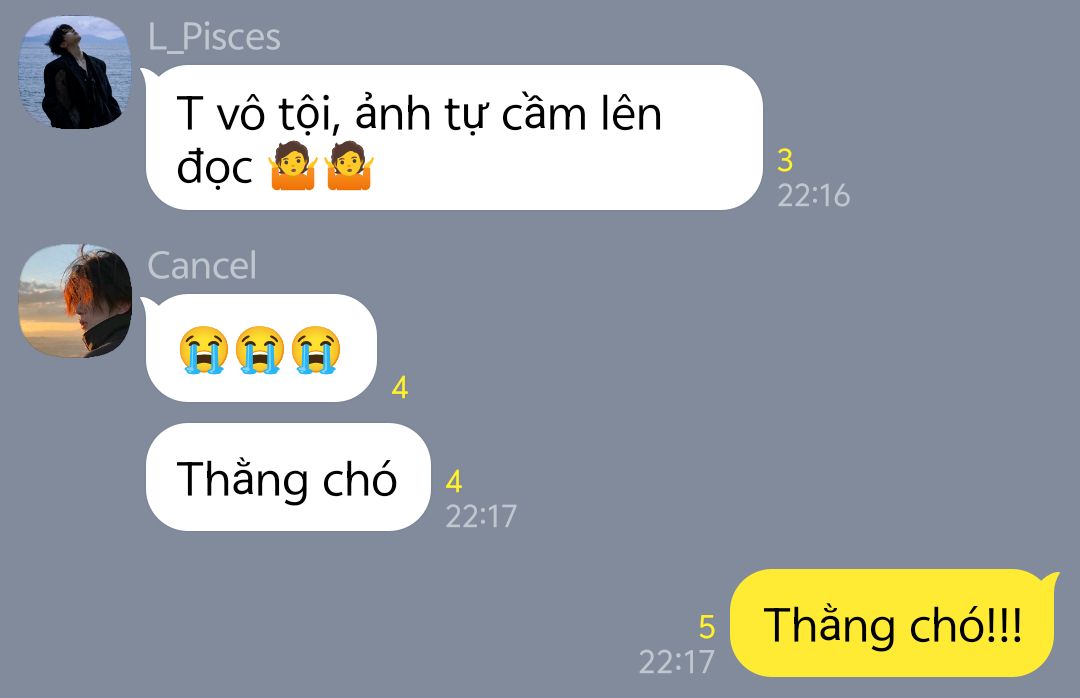Click 22:17 timestamp beside yellow bubble
The image size is (1080, 698).
[x=676, y=662]
